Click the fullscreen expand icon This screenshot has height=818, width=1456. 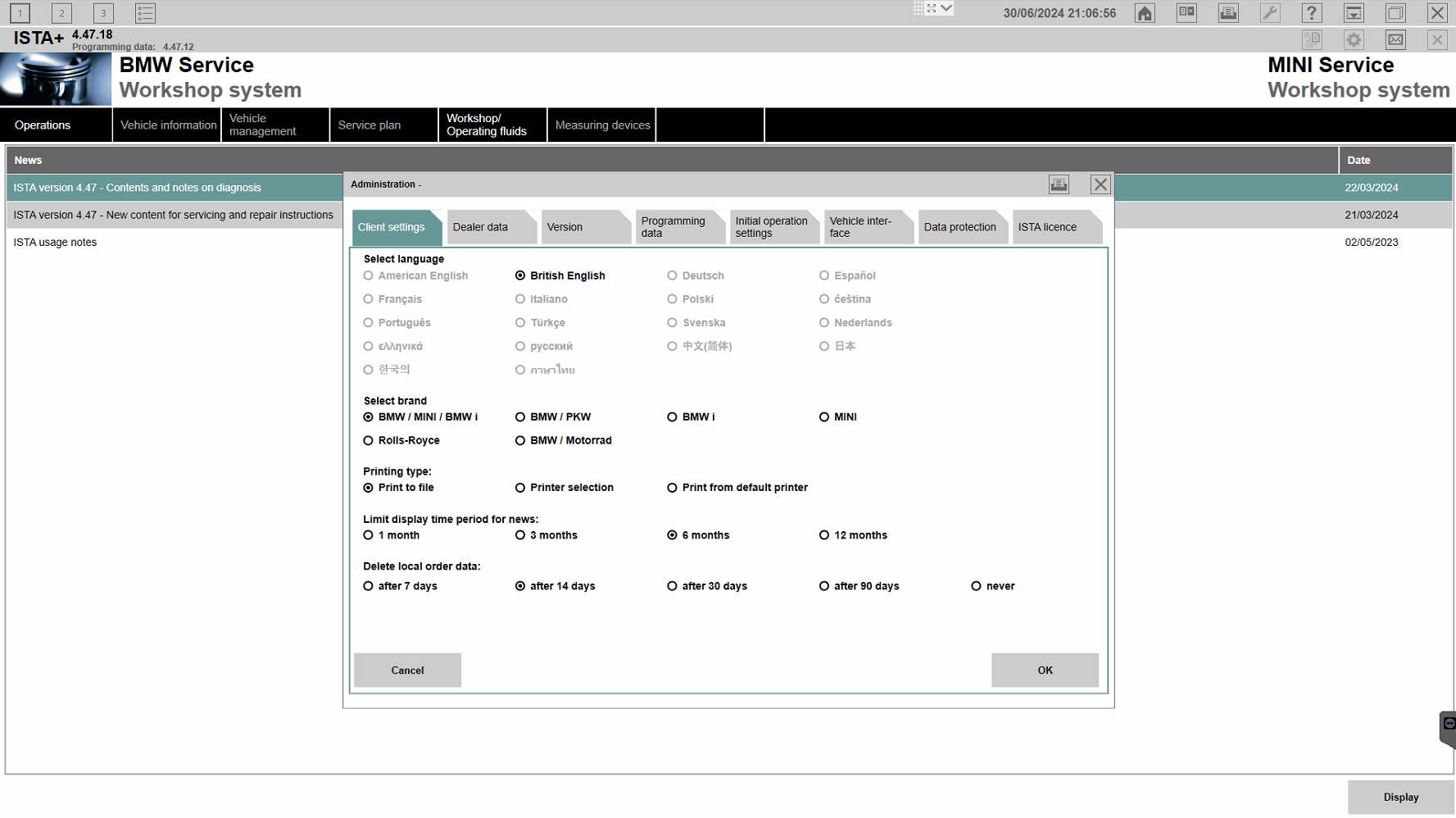pos(932,8)
